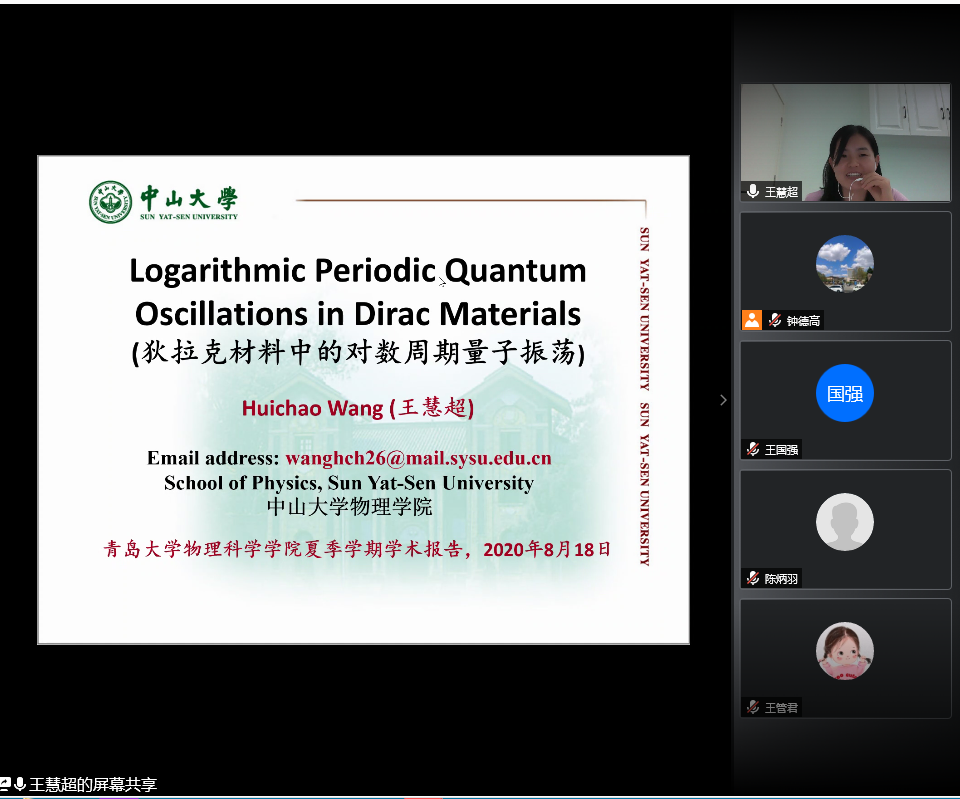Select 王管君's cartoon girl avatar
Image resolution: width=960 pixels, height=799 pixels.
[845, 651]
